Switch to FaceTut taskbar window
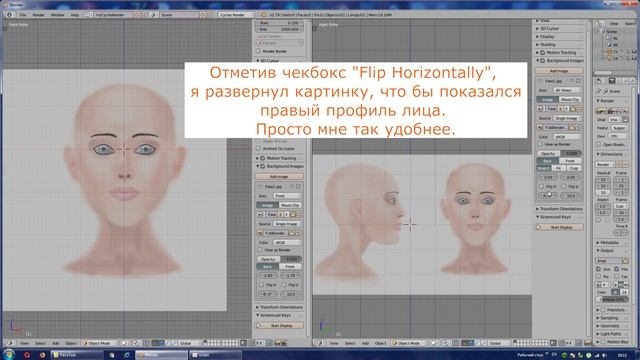Screen dimensions: 640x360 coord(76,355)
